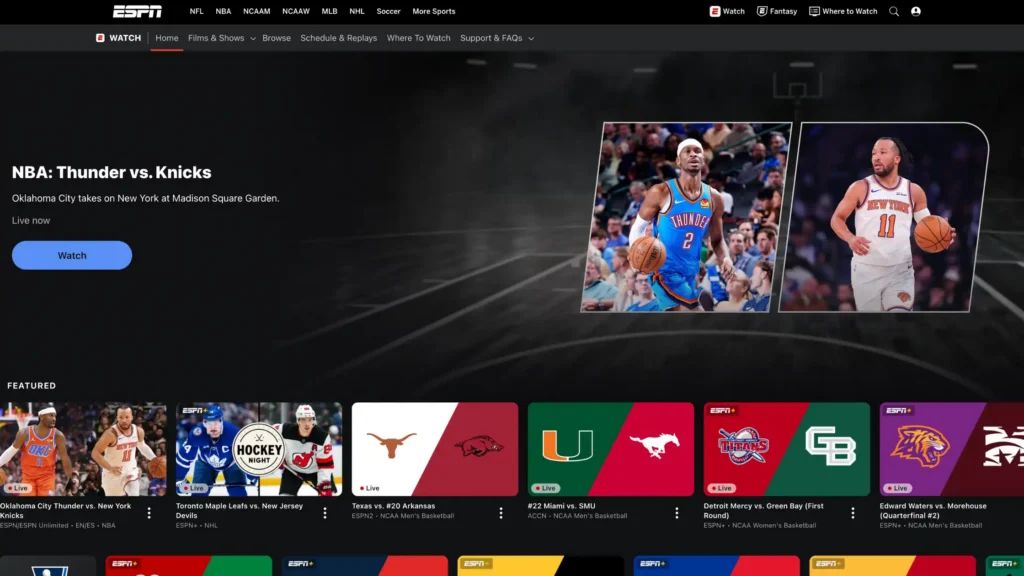Expand the Support & FAQs dropdown
Screen dimensions: 1024x576
(497, 38)
